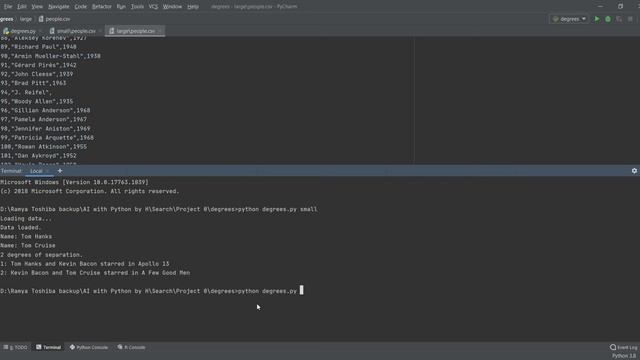Open terminal settings gear icon
This screenshot has height=360, width=640.
click(x=634, y=171)
